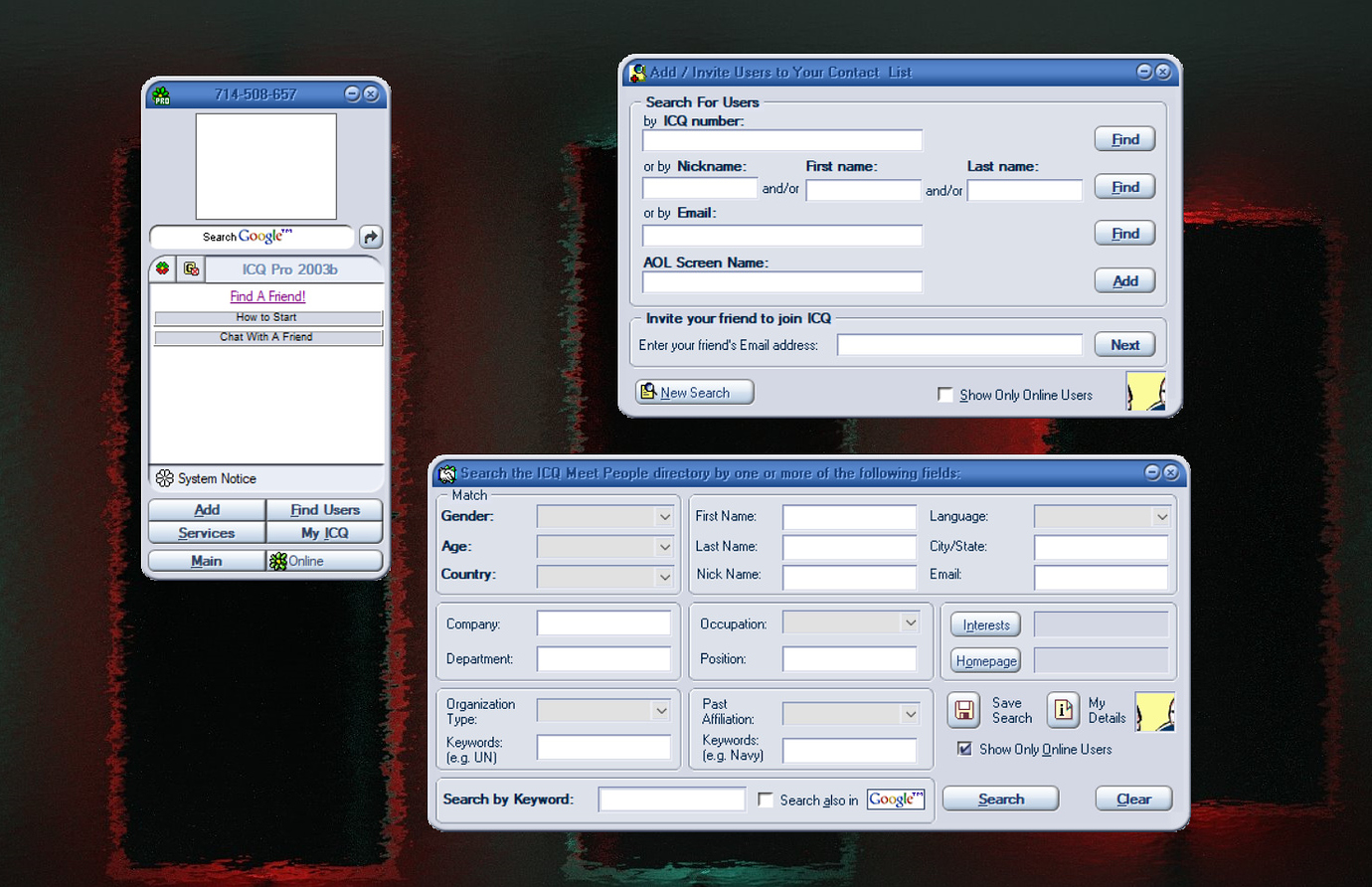Click the Chat With A Friend bar

point(268,337)
